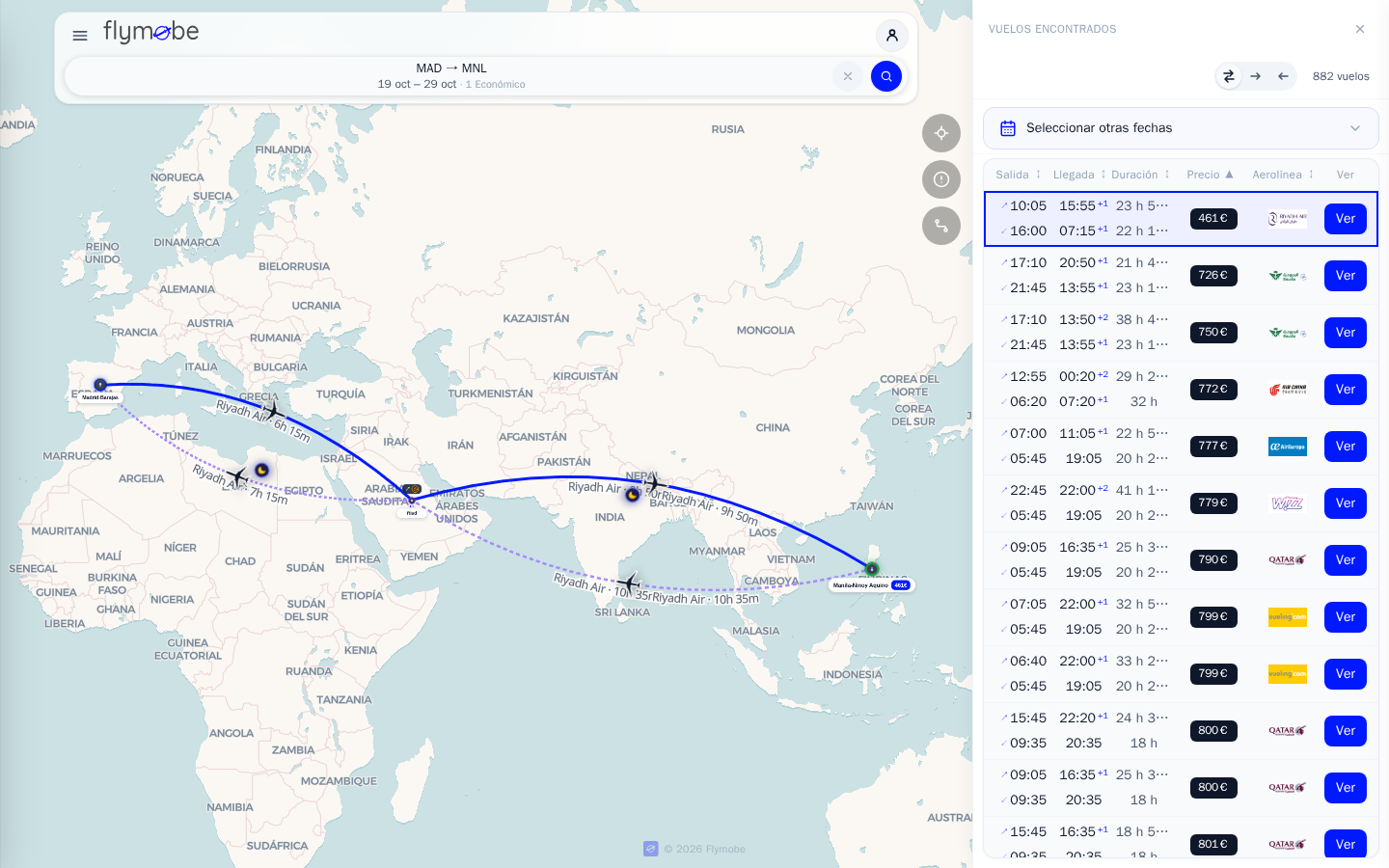Image resolution: width=1389 pixels, height=868 pixels.
Task: Click the moon night icon over Libya
Action: (x=261, y=471)
